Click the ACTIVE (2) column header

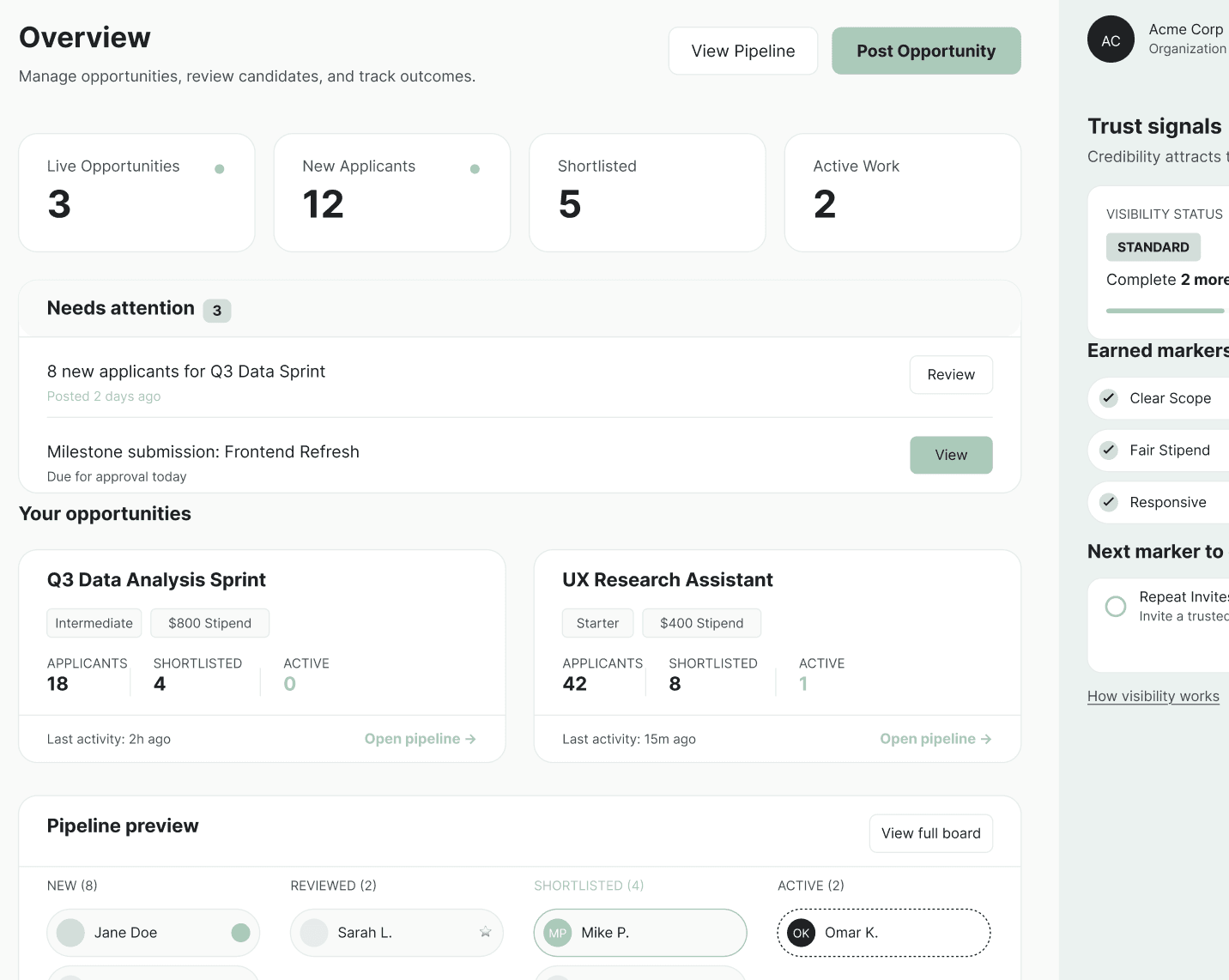click(811, 886)
